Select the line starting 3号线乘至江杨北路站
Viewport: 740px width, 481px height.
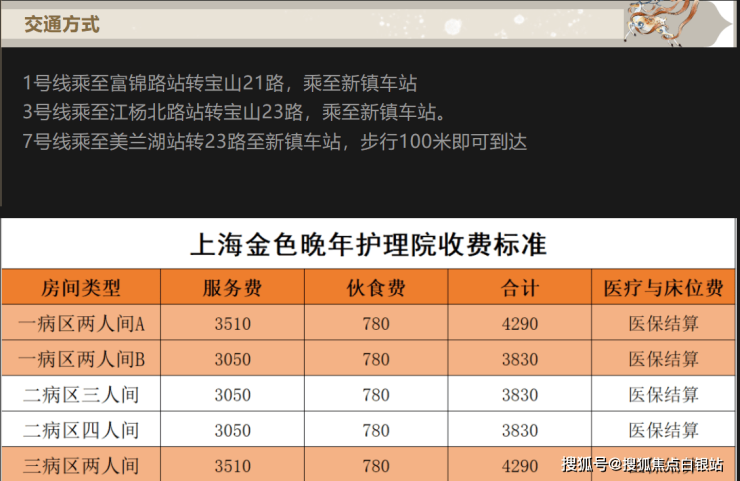(x=234, y=112)
